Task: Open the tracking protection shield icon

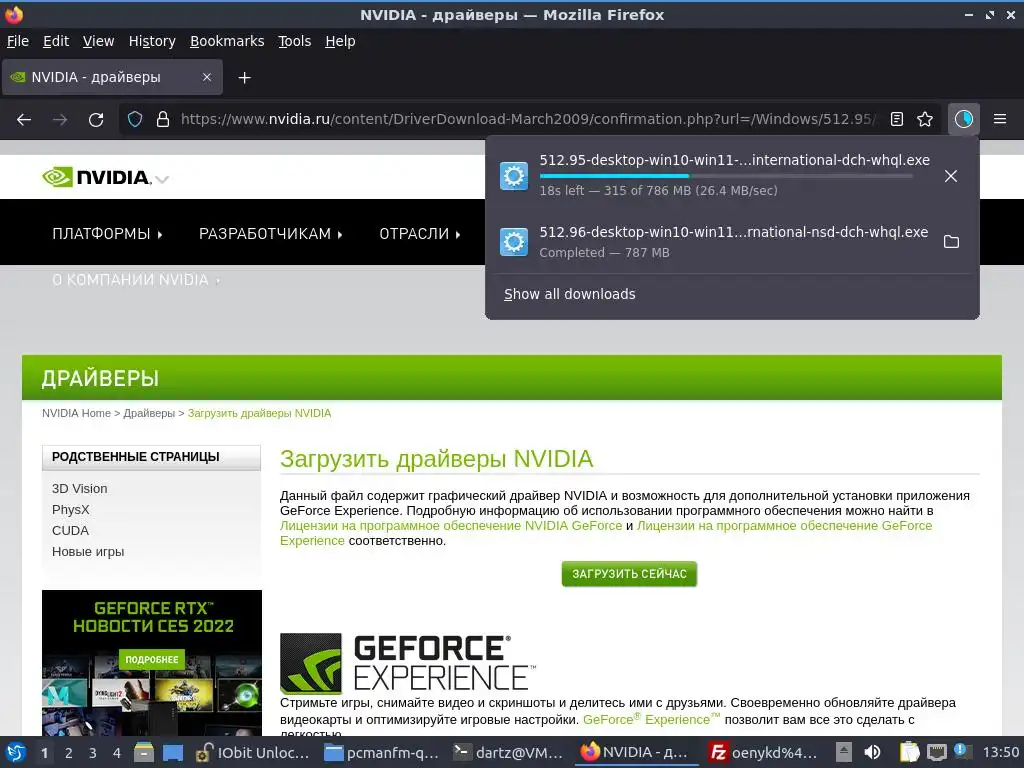Action: pyautogui.click(x=135, y=119)
